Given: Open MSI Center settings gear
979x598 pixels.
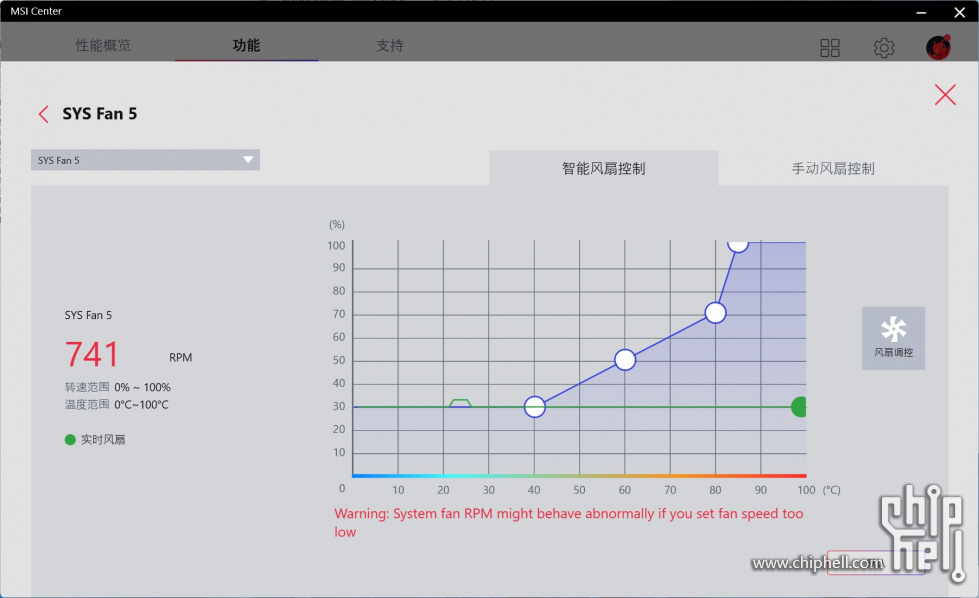Looking at the screenshot, I should [883, 47].
